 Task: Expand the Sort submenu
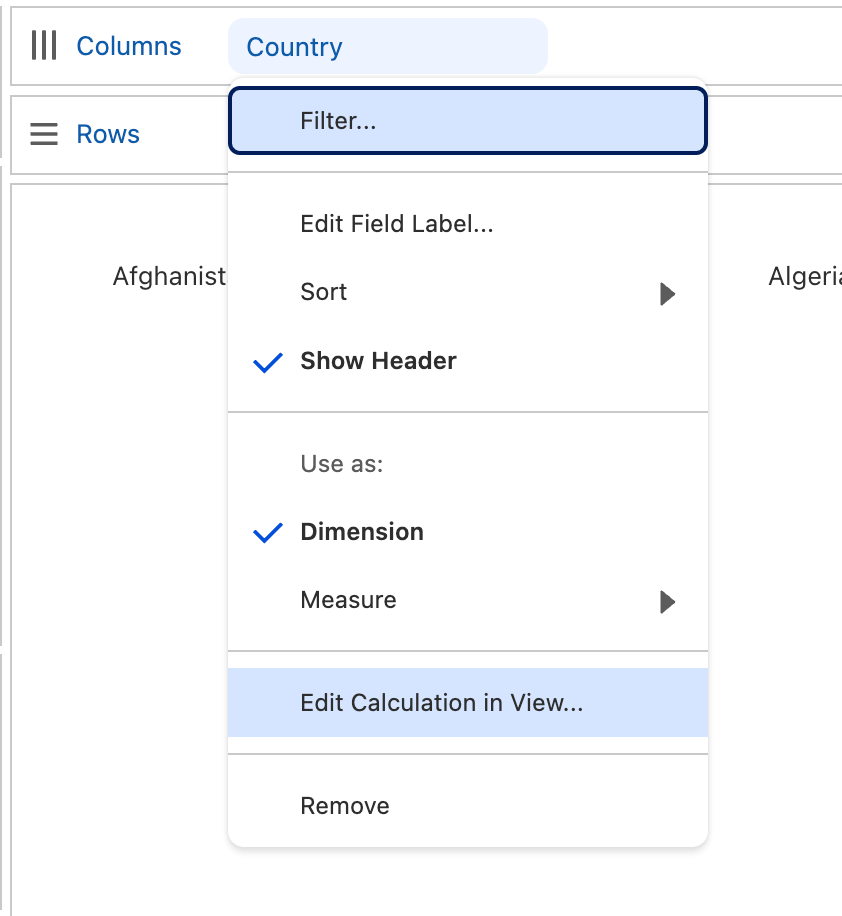tap(324, 292)
